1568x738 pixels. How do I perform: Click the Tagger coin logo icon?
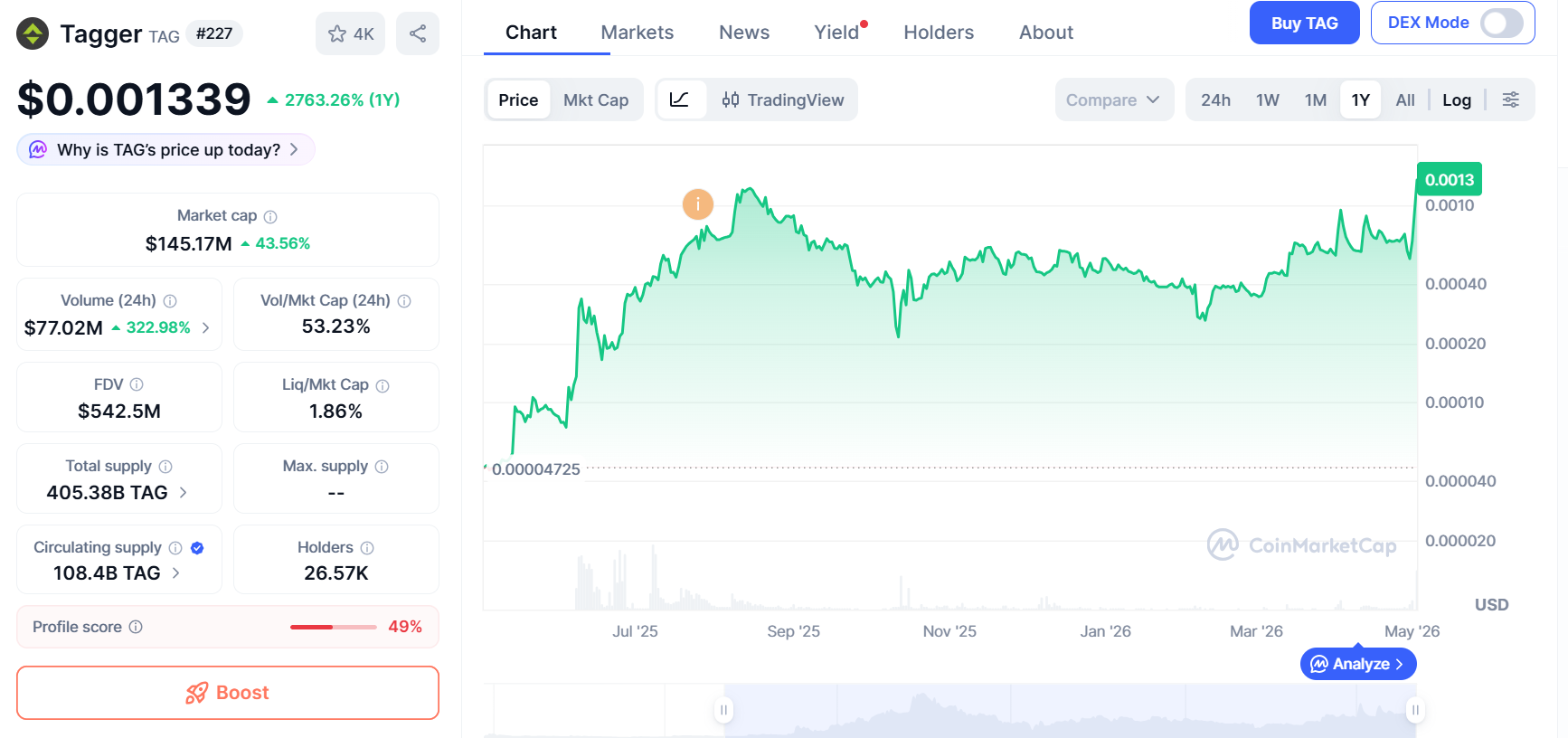click(33, 33)
